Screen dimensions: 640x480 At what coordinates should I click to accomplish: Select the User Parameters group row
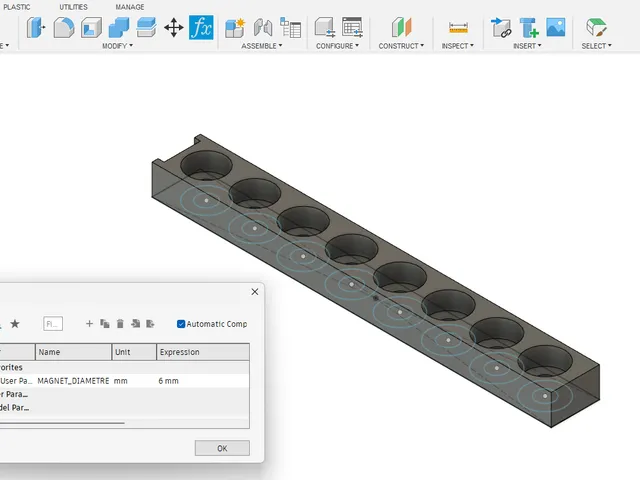(x=124, y=394)
